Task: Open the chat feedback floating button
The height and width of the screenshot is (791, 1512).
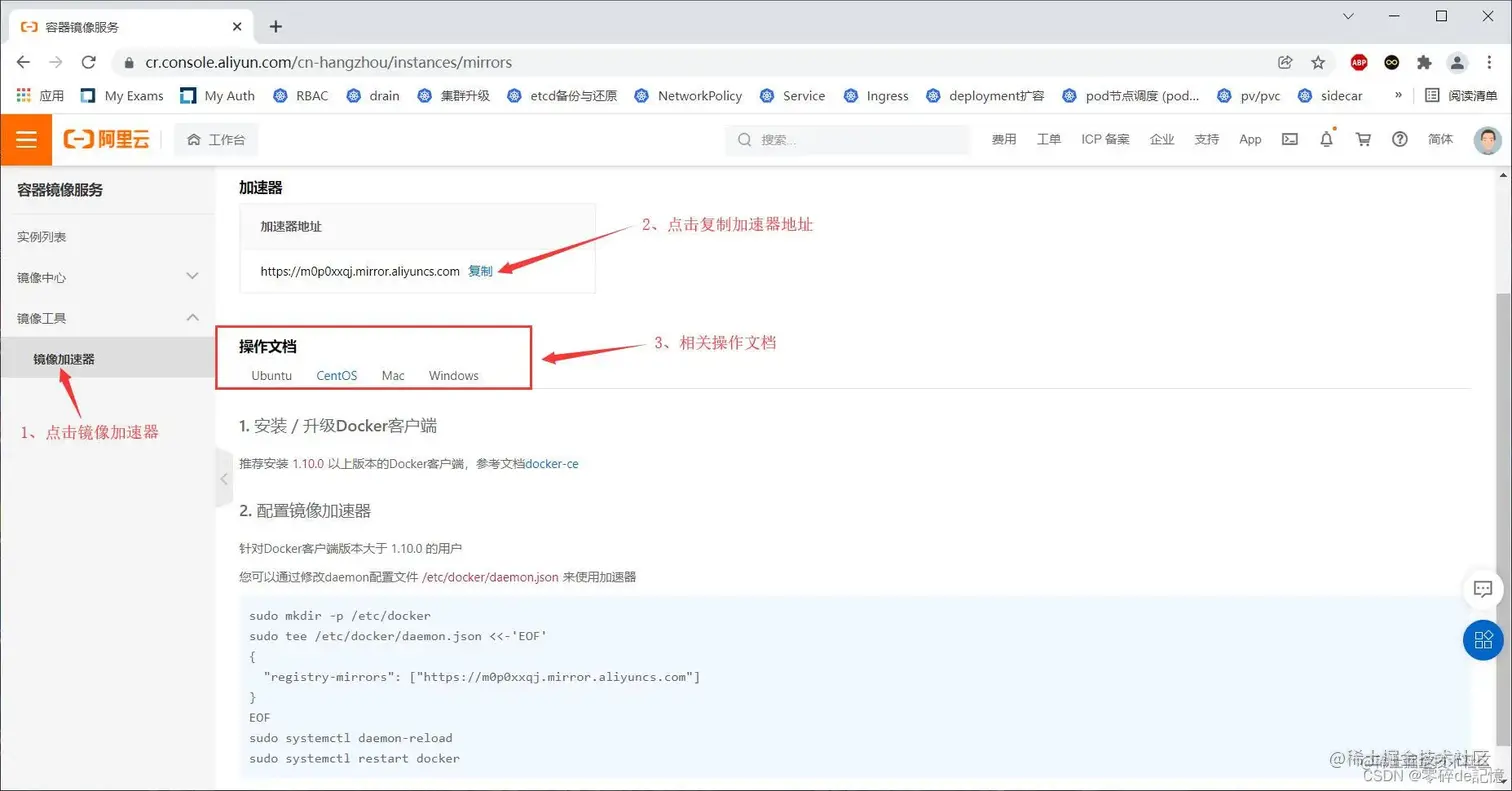Action: tap(1483, 589)
